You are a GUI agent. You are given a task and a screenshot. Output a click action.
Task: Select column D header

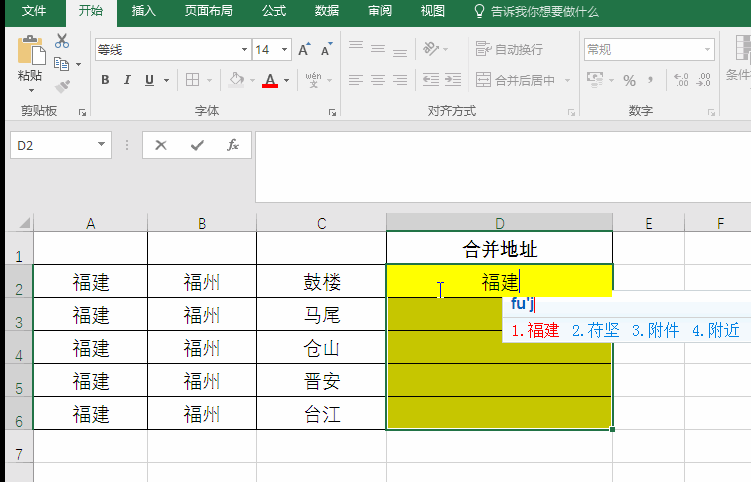pyautogui.click(x=500, y=223)
